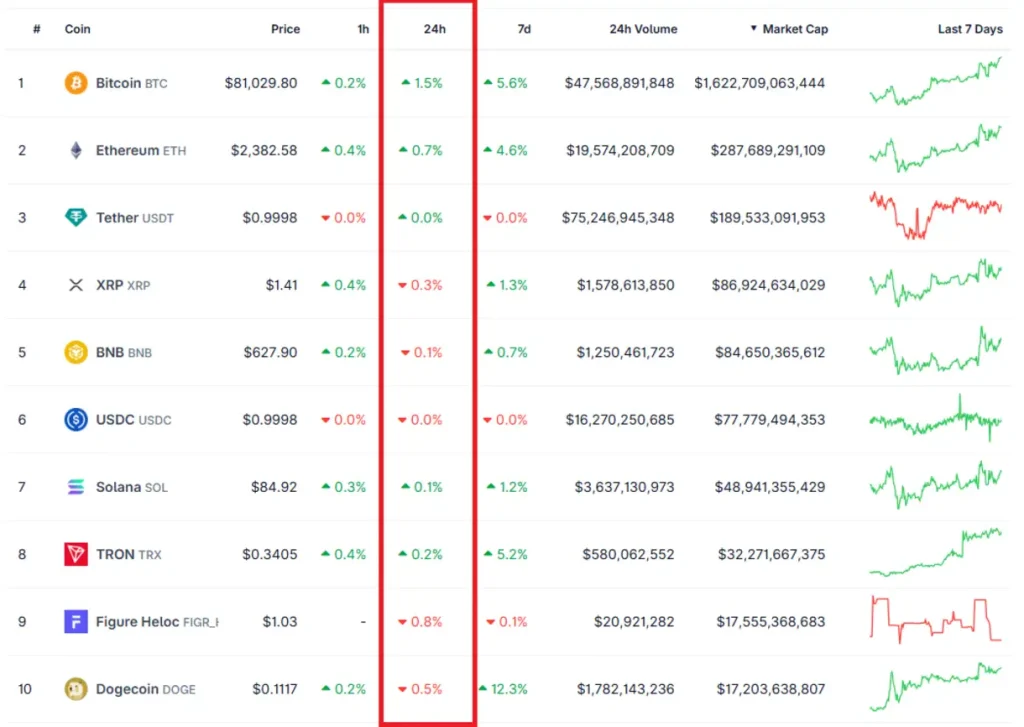Click the USDC logo icon
Viewport: 1024px width, 727px height.
76,419
